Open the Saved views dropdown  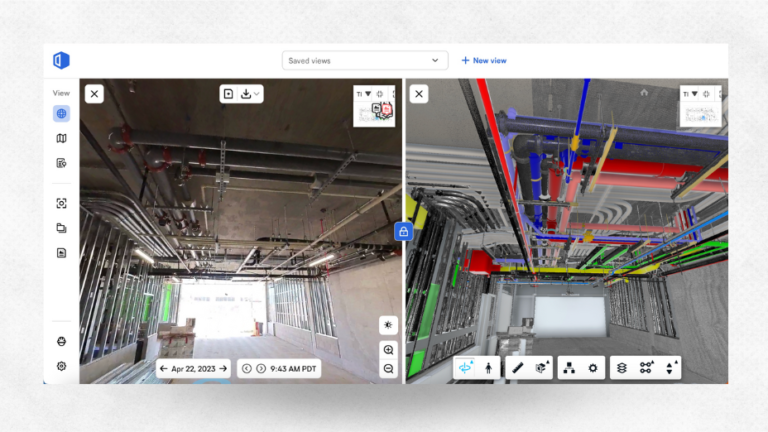[x=365, y=61]
